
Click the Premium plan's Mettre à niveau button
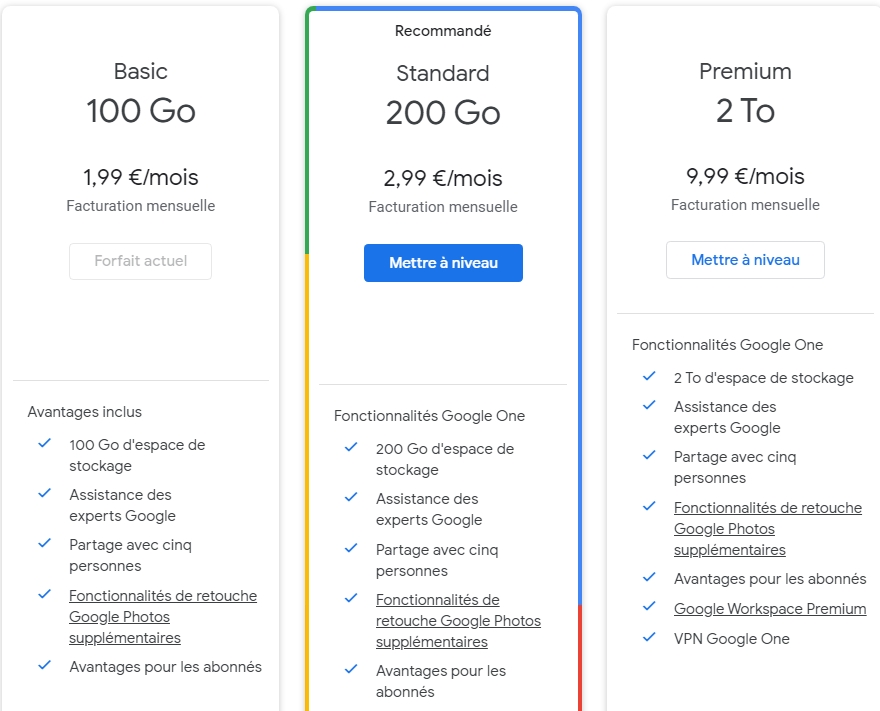(745, 260)
